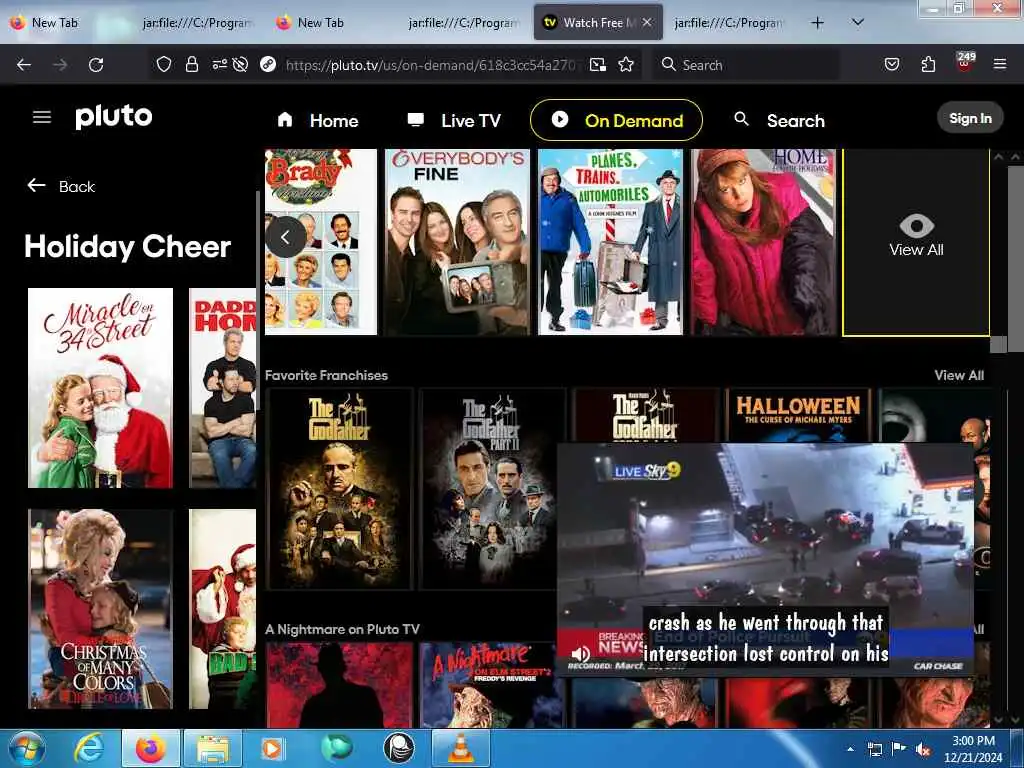Open Everybody's Fine movie poster
Screen dimensions: 1024x768
[457, 242]
